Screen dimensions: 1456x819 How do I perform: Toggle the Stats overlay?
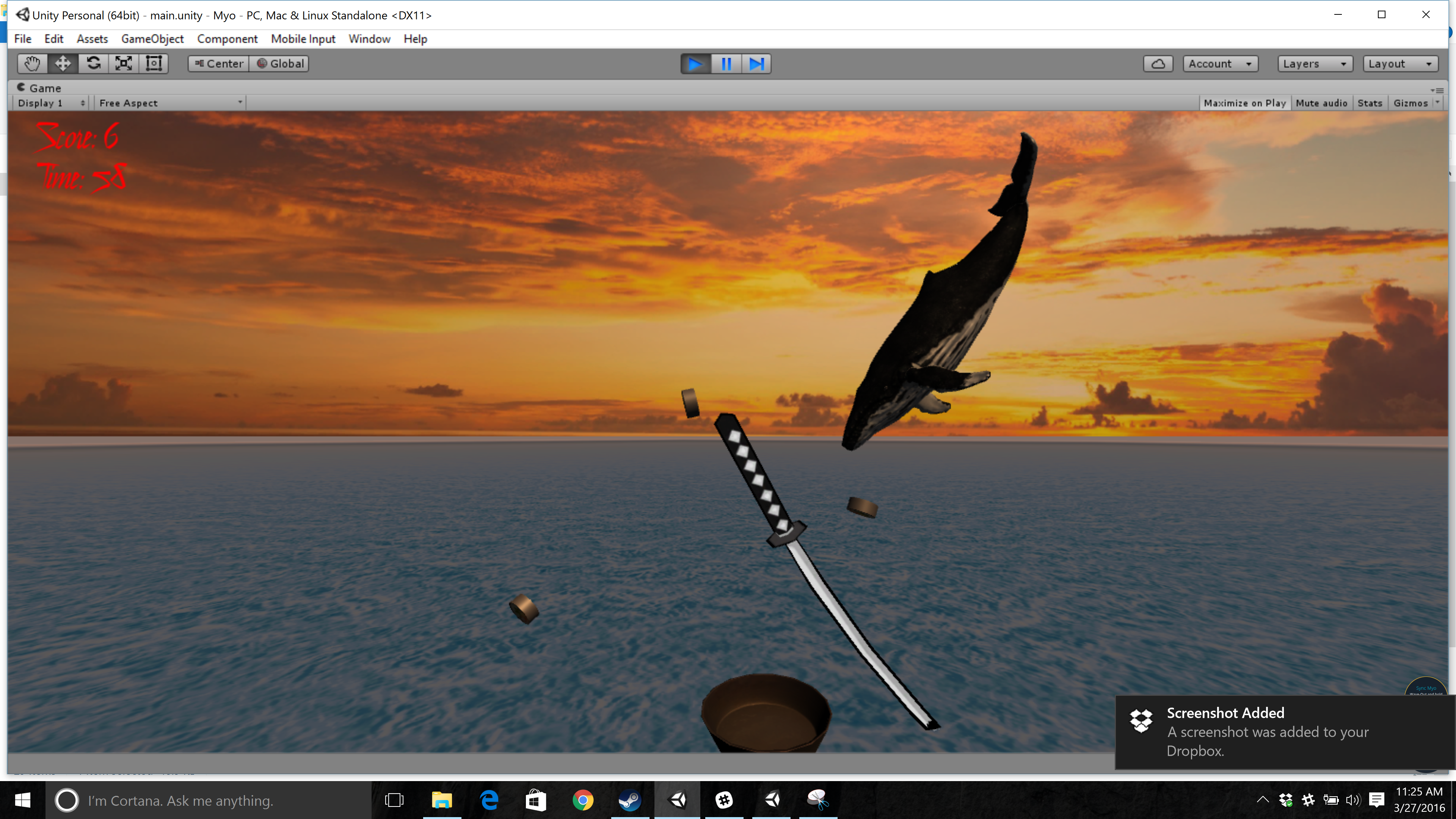(x=1370, y=103)
